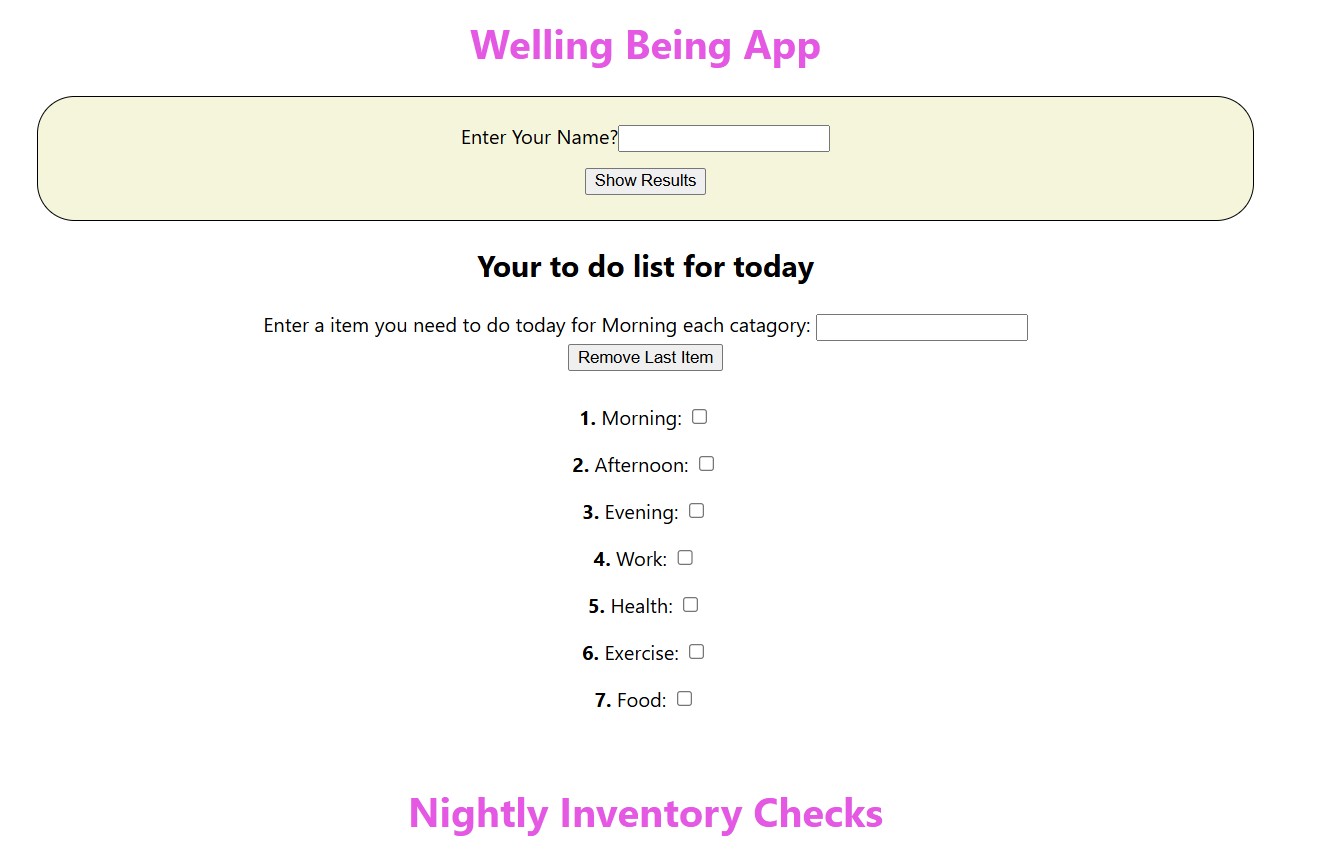The image size is (1326, 852).
Task: Click the Remove Last Item button
Action: (x=645, y=358)
